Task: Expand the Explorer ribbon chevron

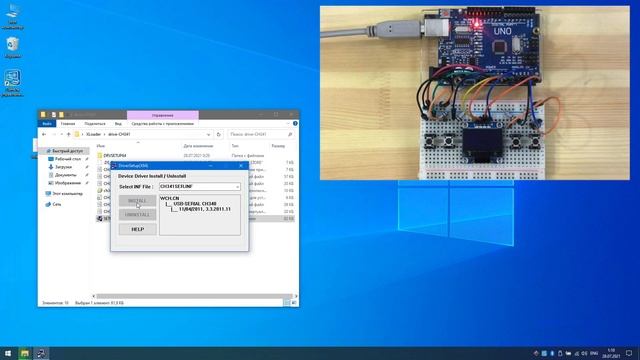Action: 288,123
